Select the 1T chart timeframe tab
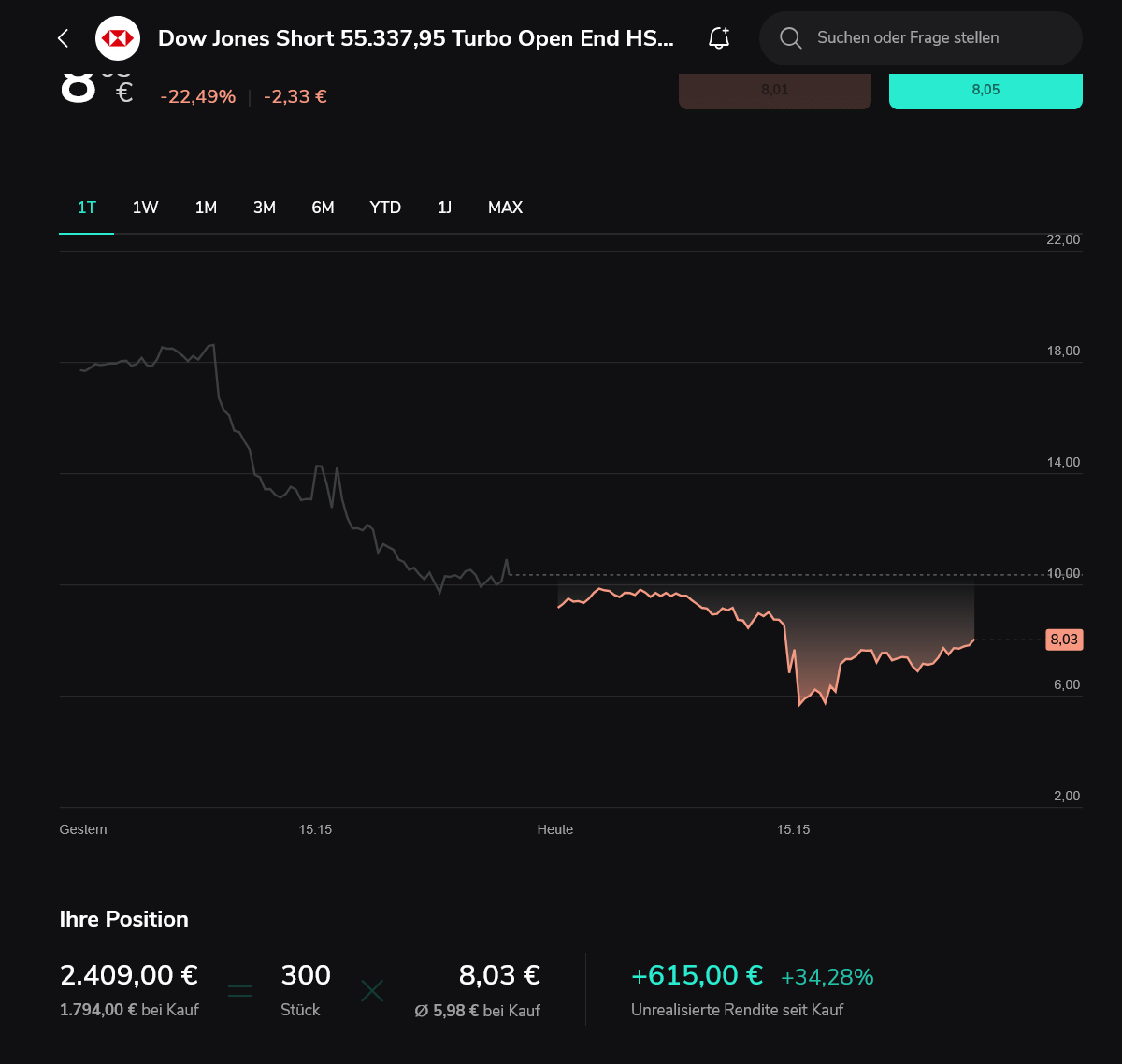1122x1064 pixels. click(x=87, y=208)
